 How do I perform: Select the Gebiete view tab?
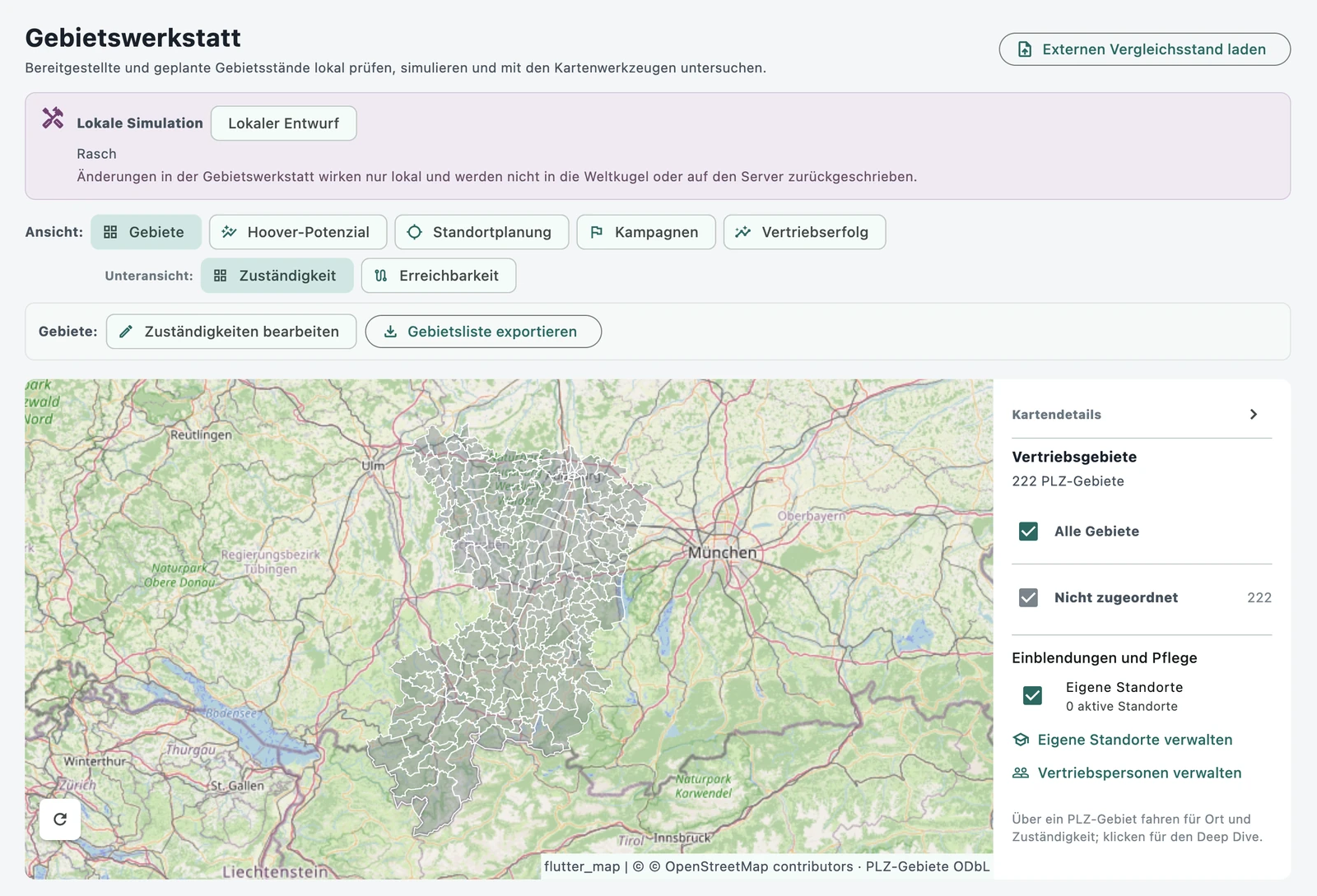(x=146, y=232)
